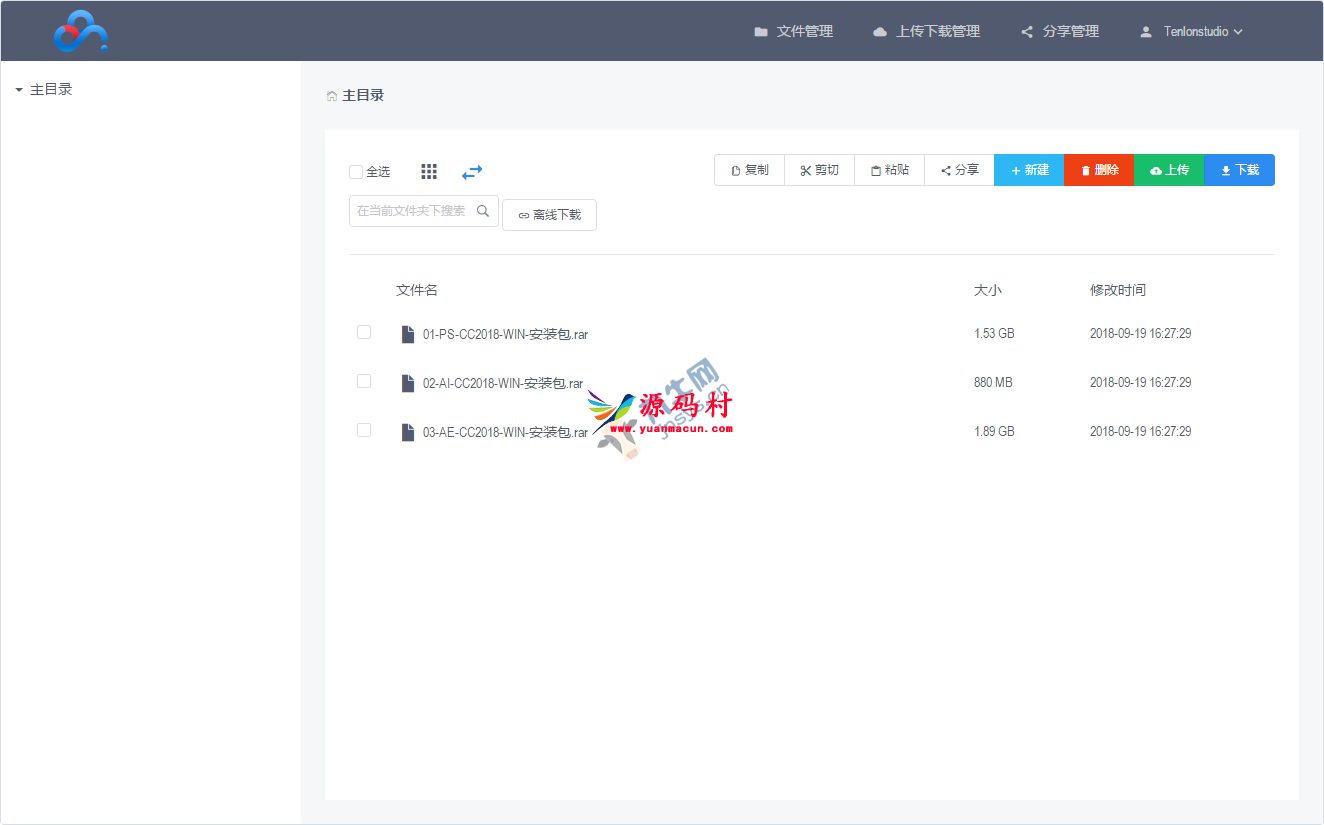
Task: Focus the folder search input field
Action: [x=412, y=211]
